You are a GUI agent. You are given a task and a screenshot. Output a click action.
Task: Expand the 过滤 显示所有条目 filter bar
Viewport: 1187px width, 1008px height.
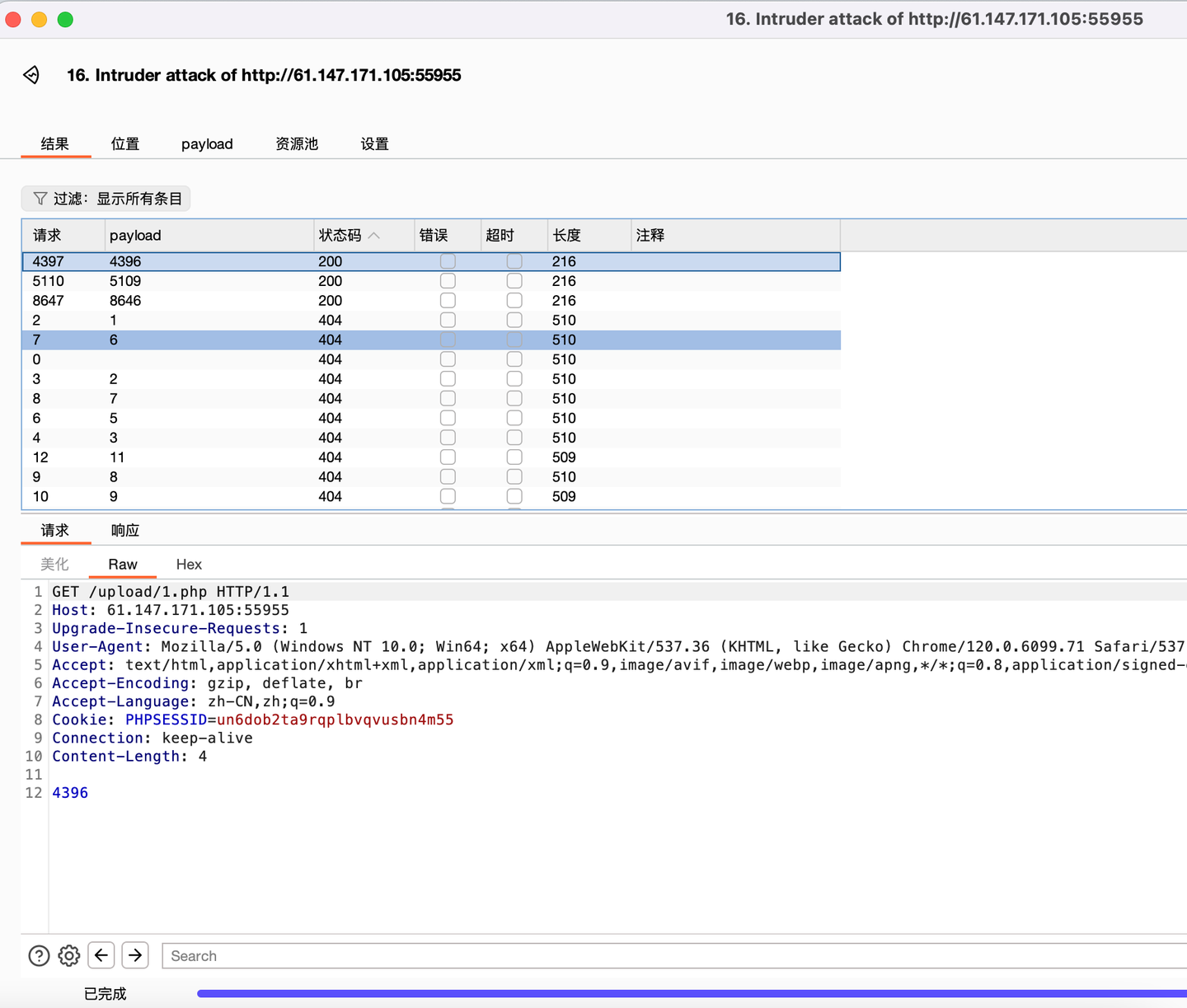pyautogui.click(x=106, y=198)
